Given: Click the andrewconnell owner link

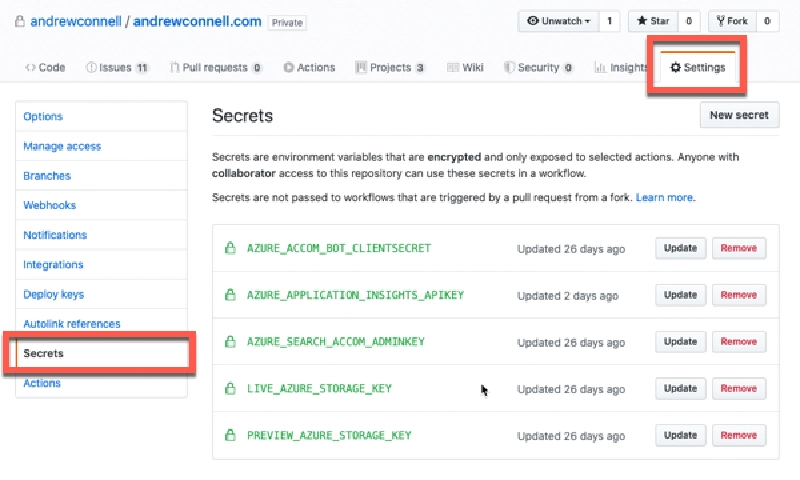Looking at the screenshot, I should [x=76, y=21].
